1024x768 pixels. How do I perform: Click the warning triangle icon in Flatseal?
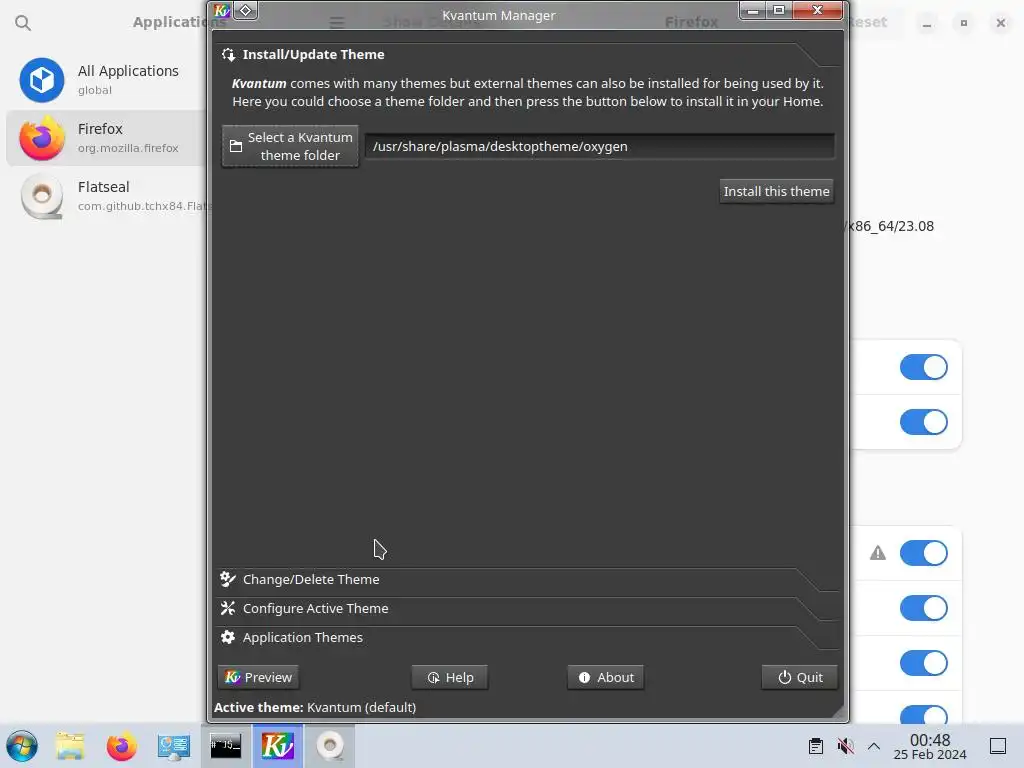[x=878, y=553]
